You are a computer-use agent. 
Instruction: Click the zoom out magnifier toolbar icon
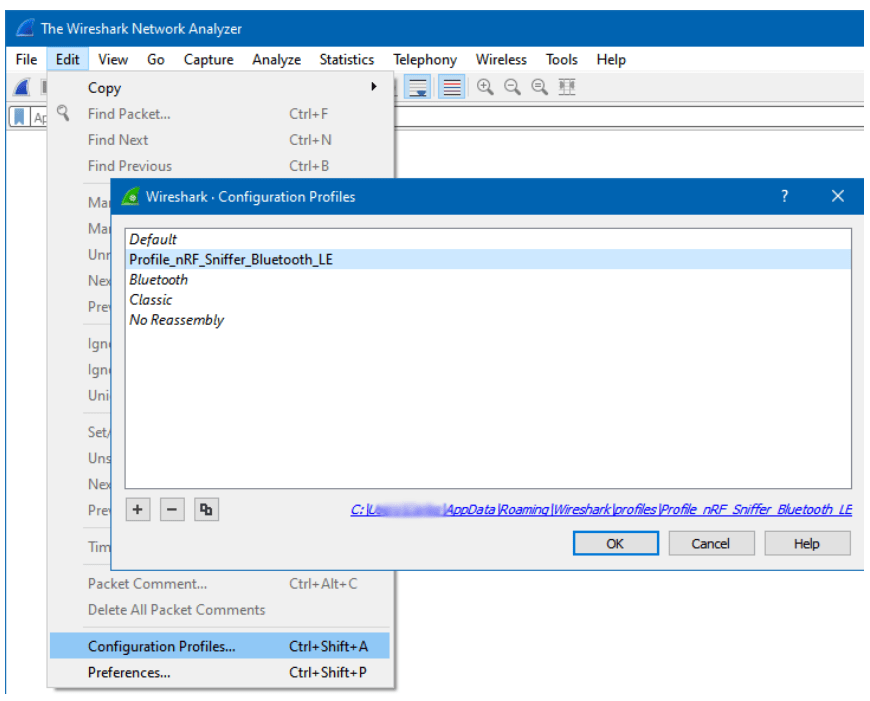[x=512, y=87]
